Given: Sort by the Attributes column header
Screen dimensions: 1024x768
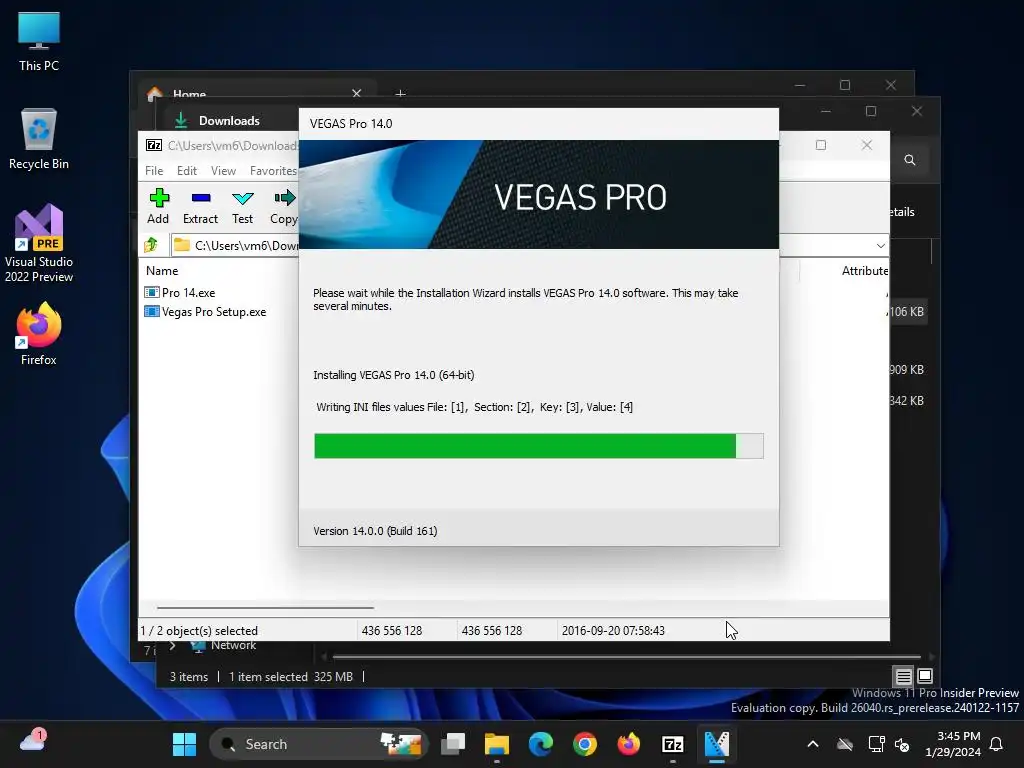Looking at the screenshot, I should [x=865, y=270].
